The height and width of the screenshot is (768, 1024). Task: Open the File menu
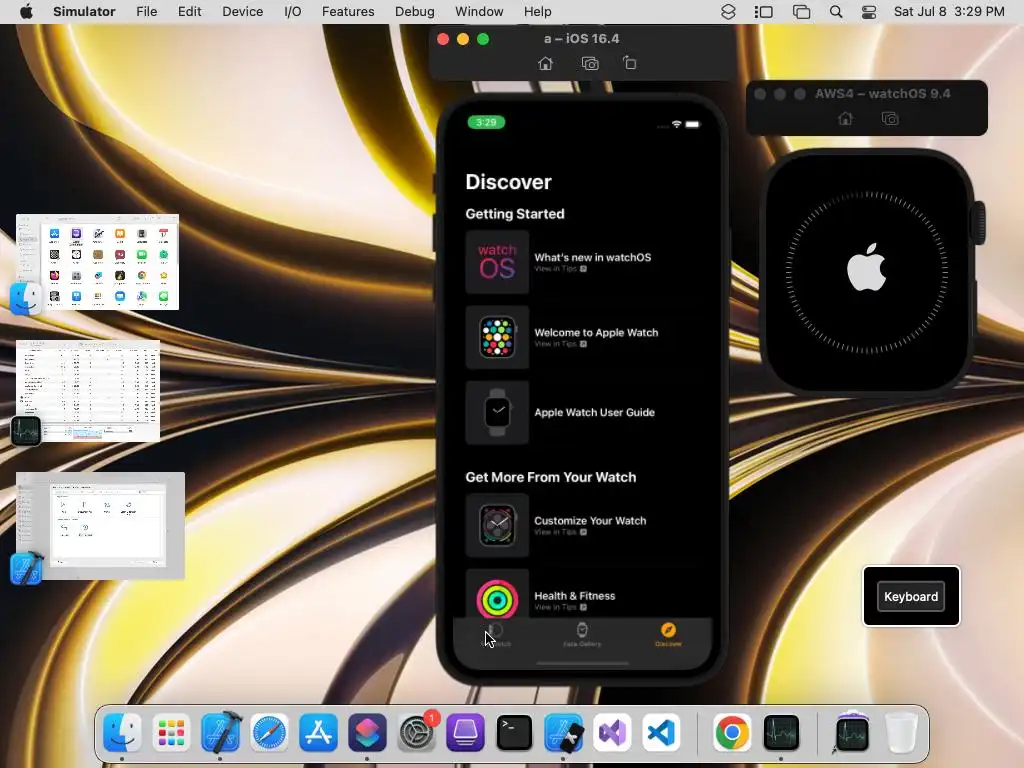pos(146,12)
